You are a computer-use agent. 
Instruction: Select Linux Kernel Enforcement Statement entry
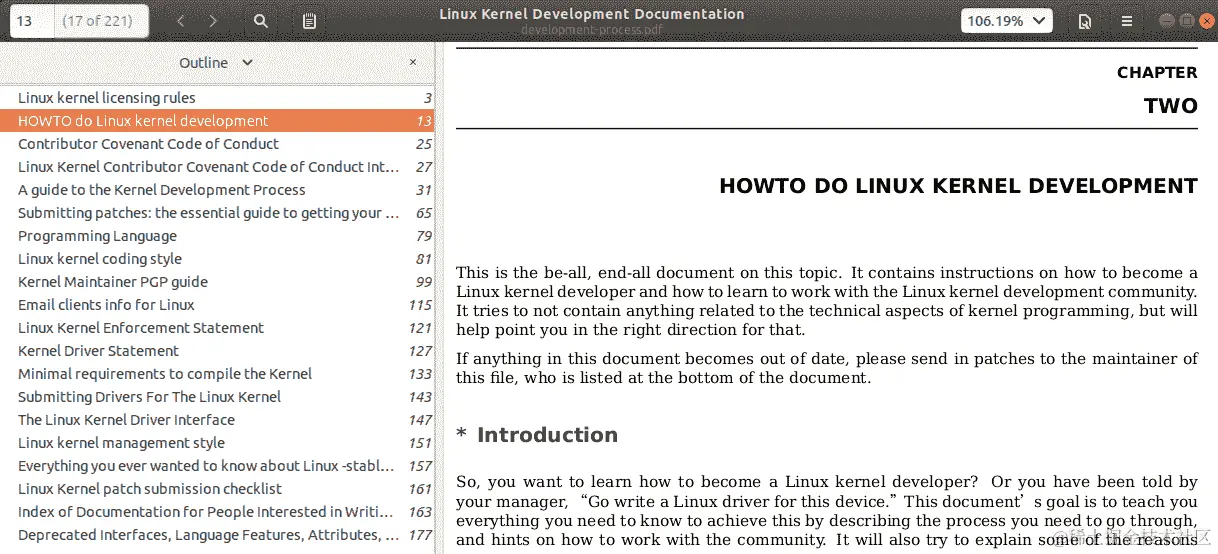(x=217, y=328)
